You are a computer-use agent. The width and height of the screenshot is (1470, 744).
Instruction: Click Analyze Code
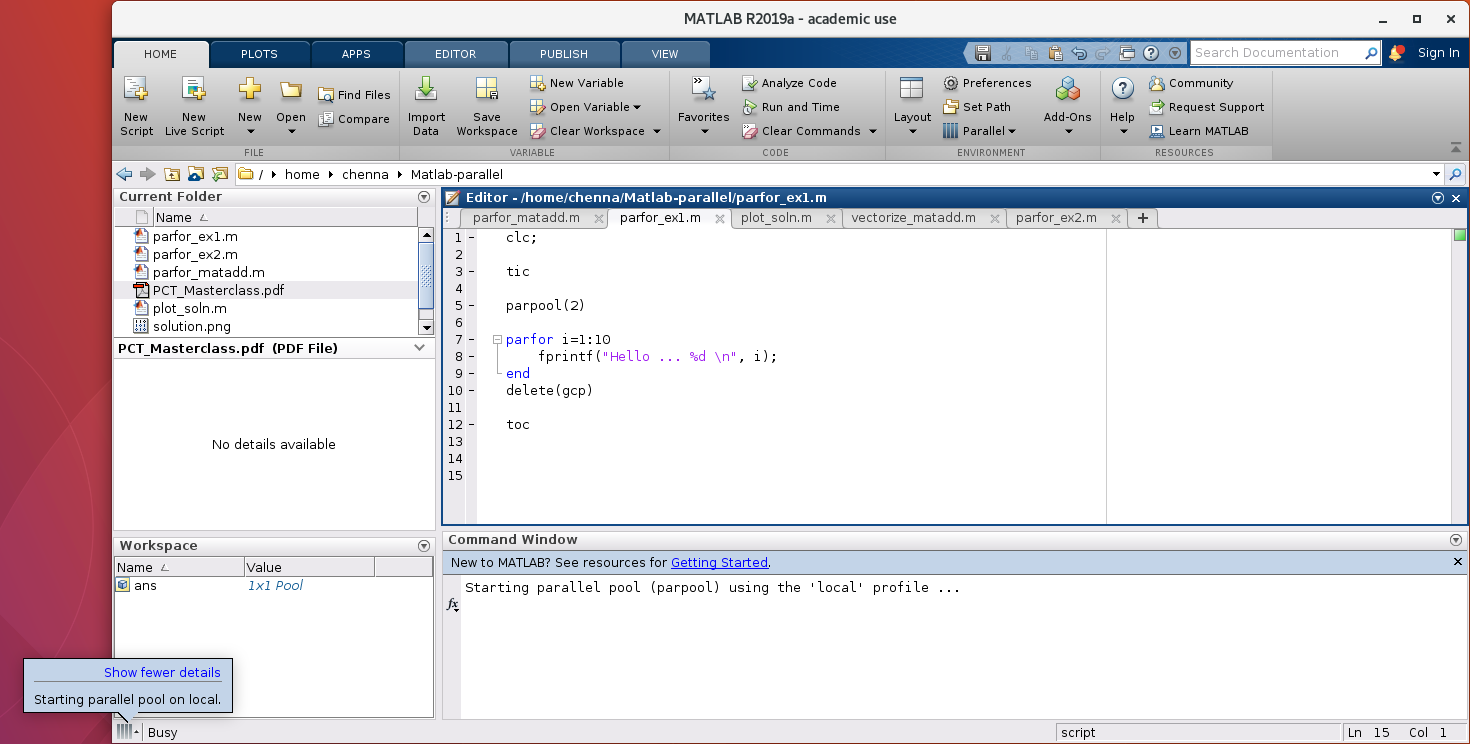tap(789, 83)
